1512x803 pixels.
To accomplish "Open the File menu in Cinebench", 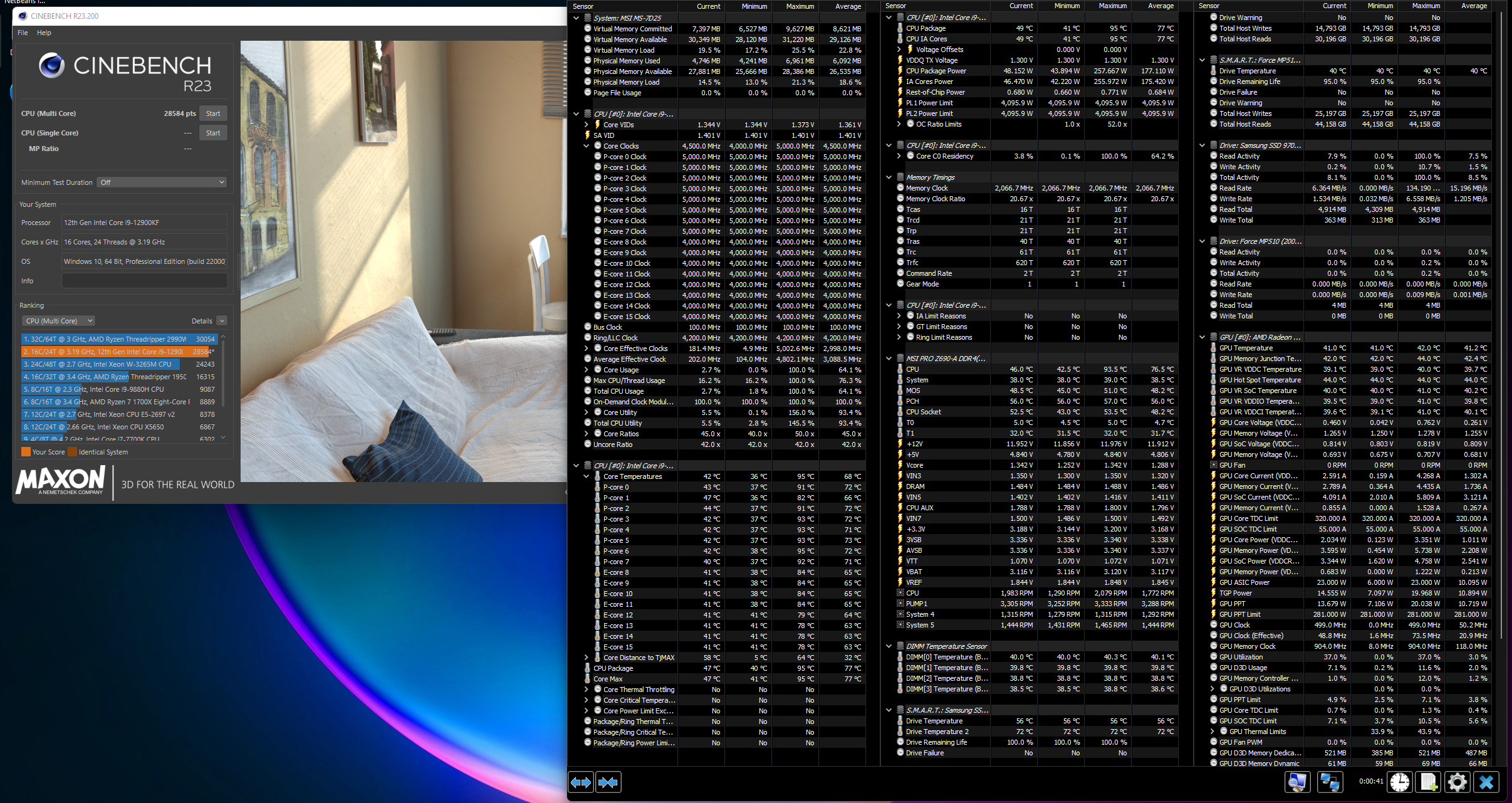I will (23, 33).
